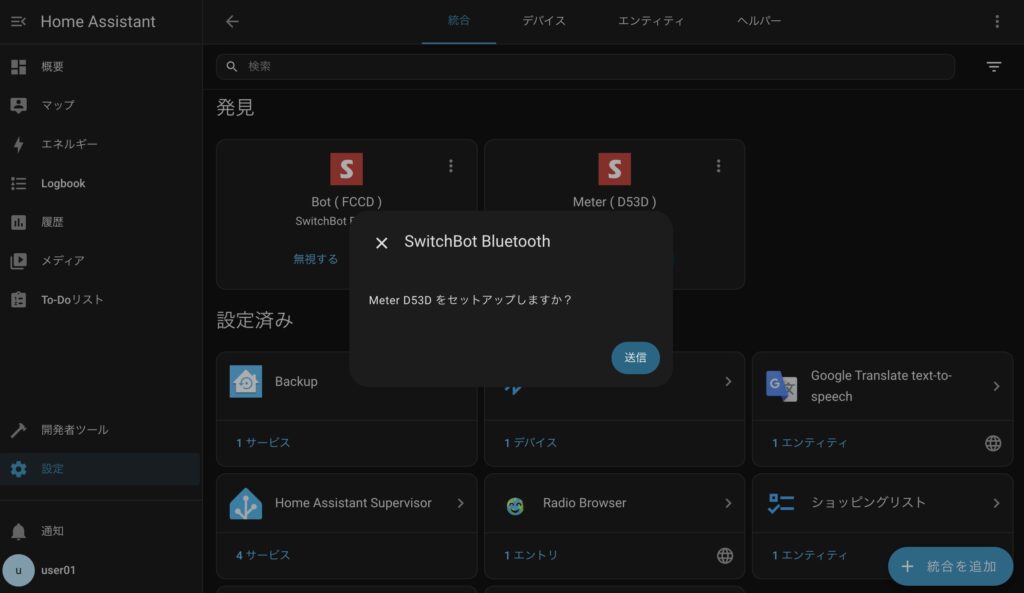Open the メディア media browser
Image resolution: width=1024 pixels, height=593 pixels.
[100, 261]
